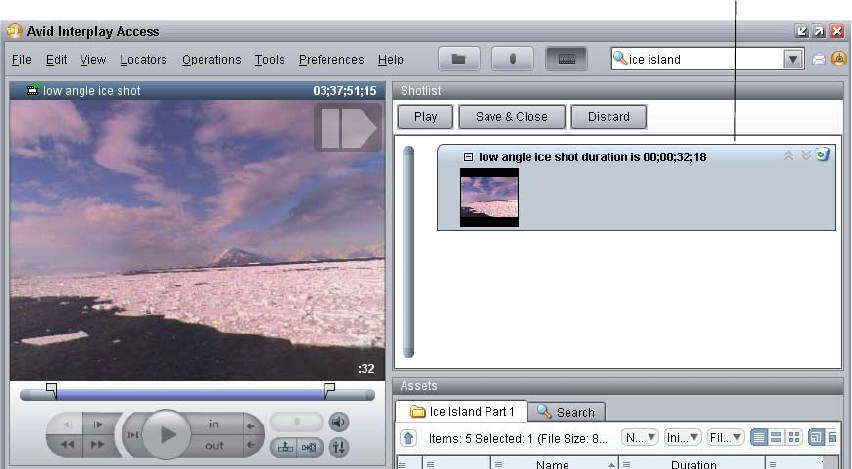Click the mark-out flag on position bar

click(x=329, y=390)
